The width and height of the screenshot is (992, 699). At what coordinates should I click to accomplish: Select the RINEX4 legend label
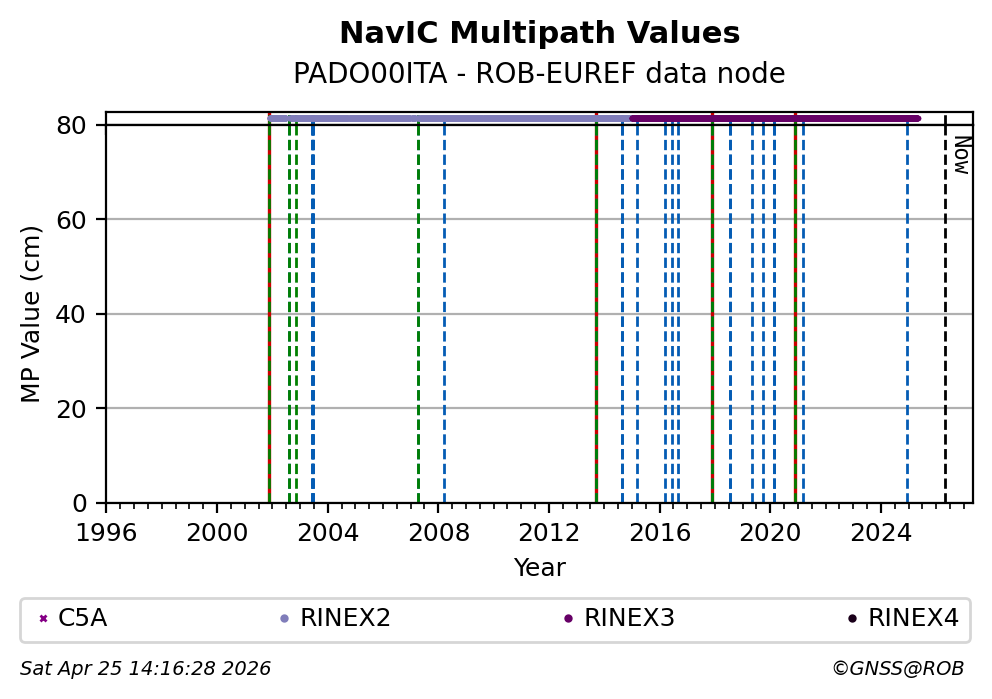[x=913, y=619]
